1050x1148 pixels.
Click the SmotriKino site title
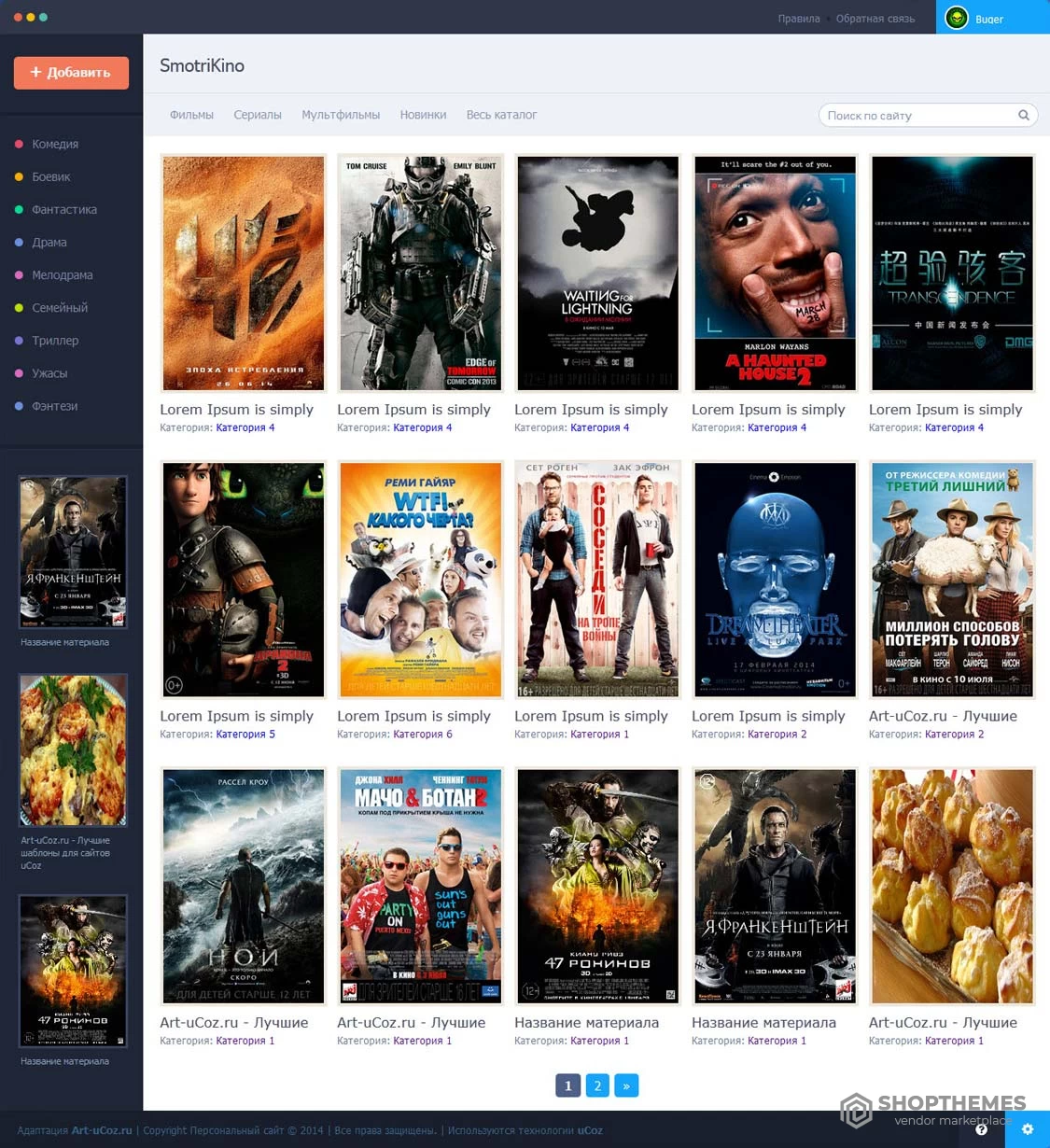(x=202, y=65)
